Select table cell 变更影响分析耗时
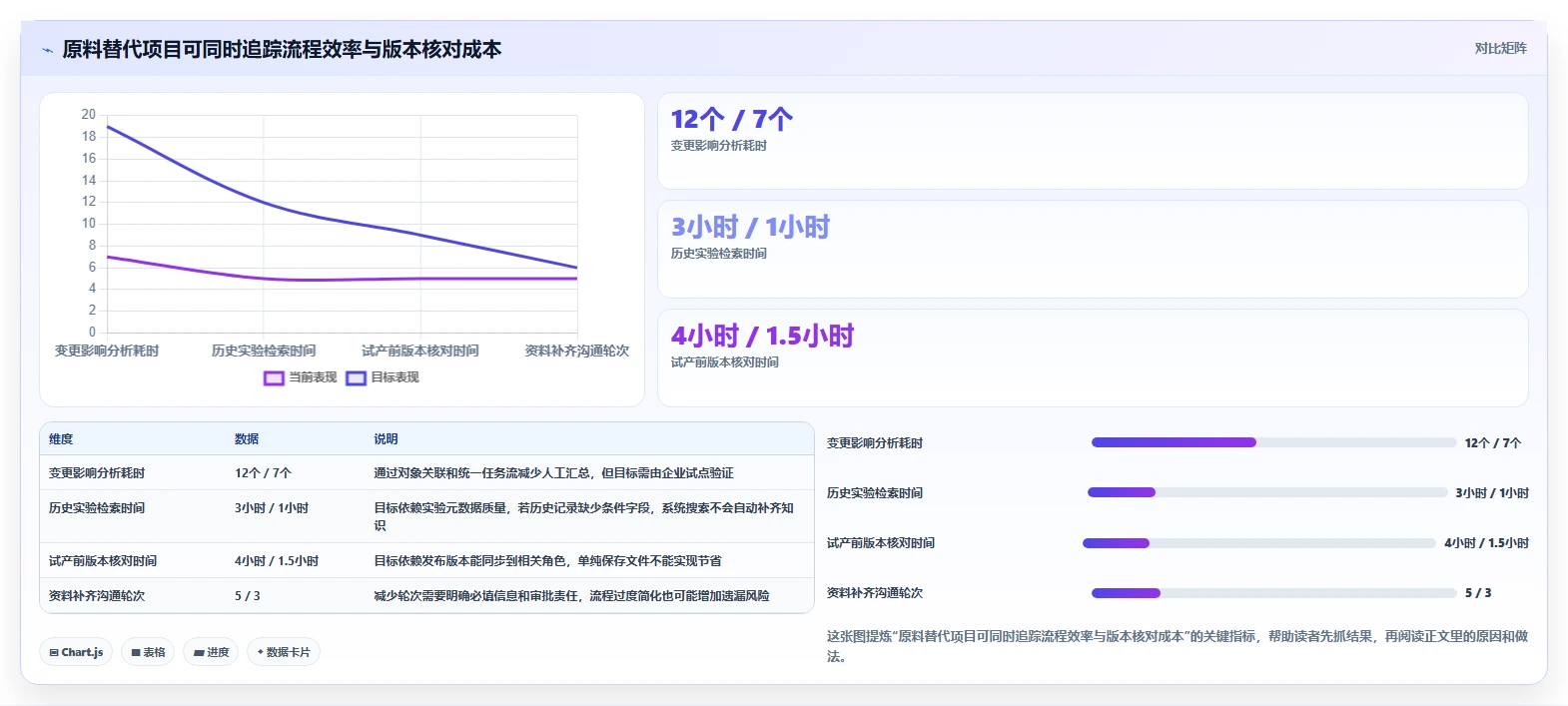Image resolution: width=1568 pixels, height=706 pixels. point(97,473)
